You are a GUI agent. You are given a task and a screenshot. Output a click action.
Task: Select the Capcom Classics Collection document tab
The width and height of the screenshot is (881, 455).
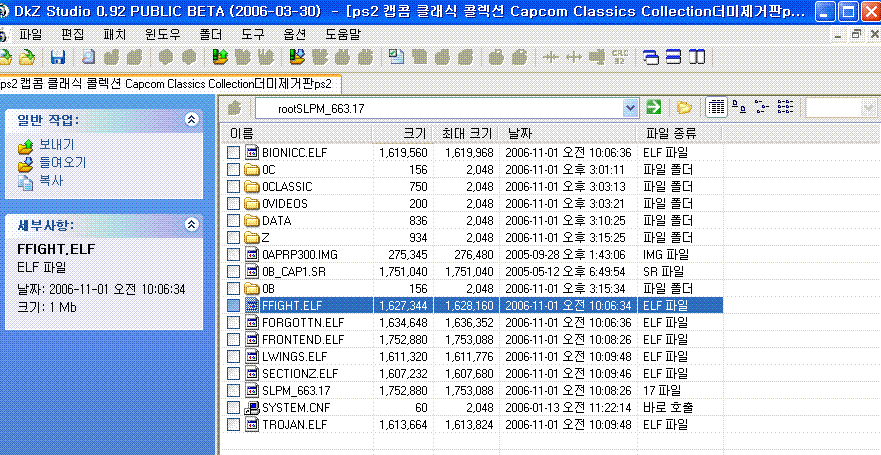coord(169,84)
